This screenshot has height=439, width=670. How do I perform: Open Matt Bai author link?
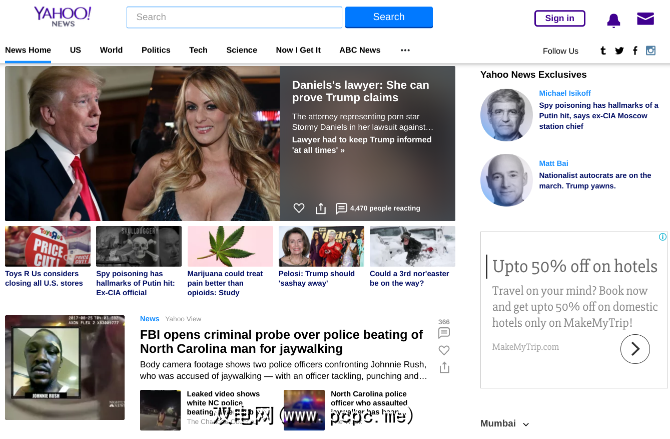pyautogui.click(x=553, y=163)
